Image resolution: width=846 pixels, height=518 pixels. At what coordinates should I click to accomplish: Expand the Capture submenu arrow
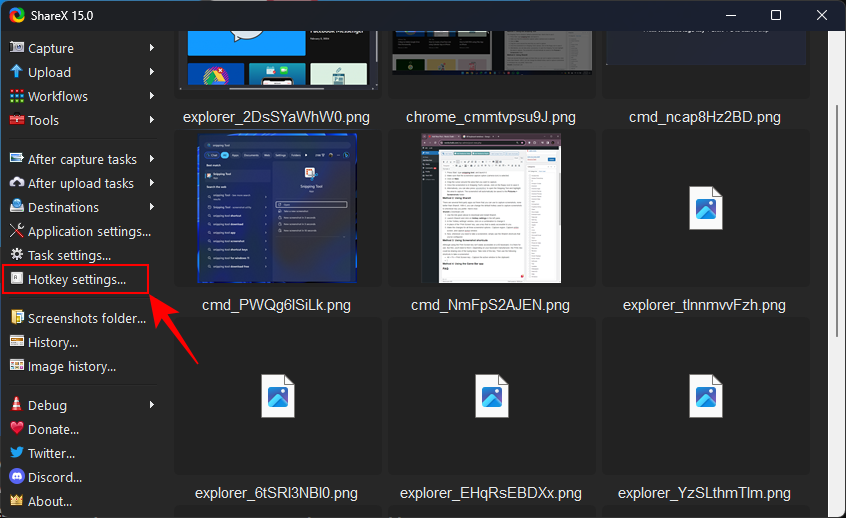tap(152, 47)
